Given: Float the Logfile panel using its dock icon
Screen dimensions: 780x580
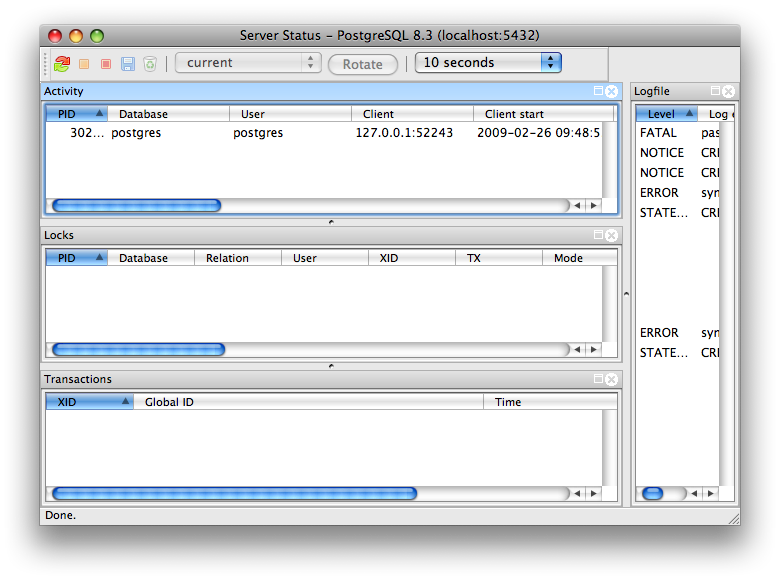Looking at the screenshot, I should pyautogui.click(x=715, y=91).
